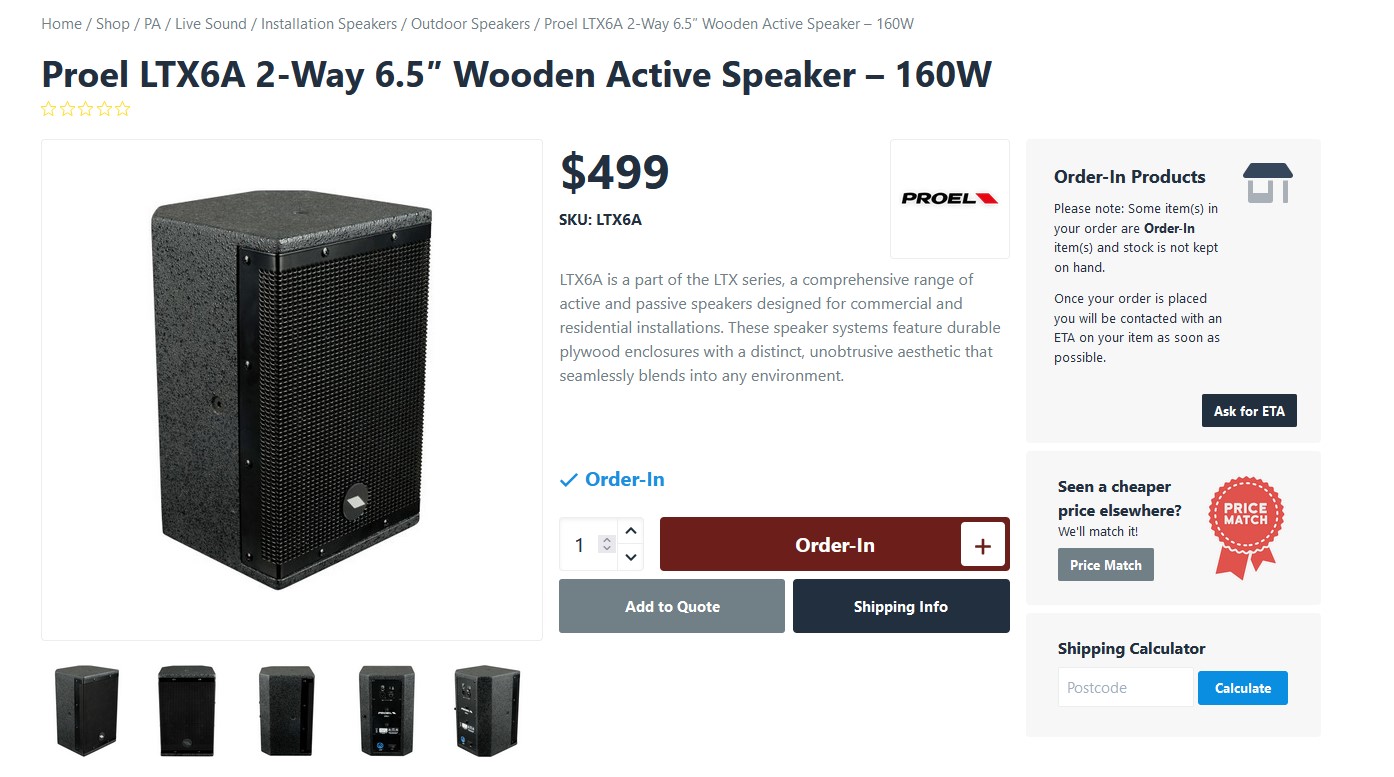The height and width of the screenshot is (777, 1394).
Task: Open the Outdoor Speakers breadcrumb
Action: 470,24
